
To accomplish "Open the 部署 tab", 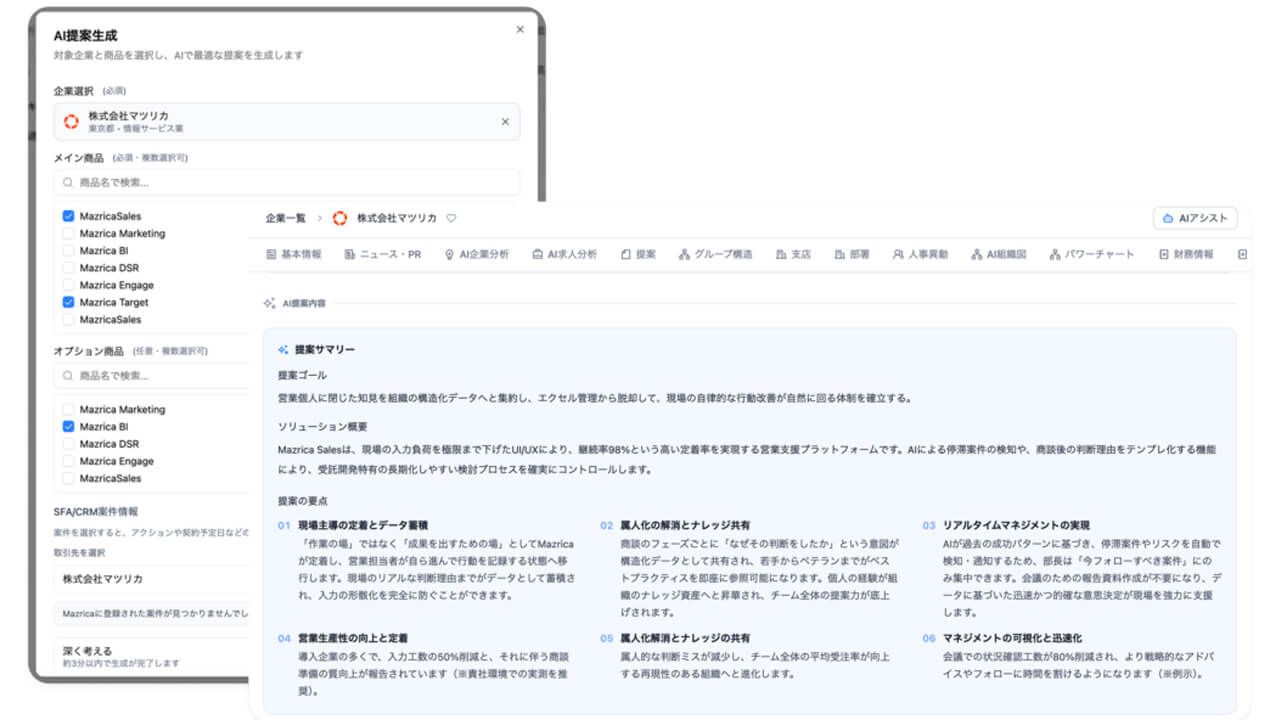I will click(x=852, y=255).
